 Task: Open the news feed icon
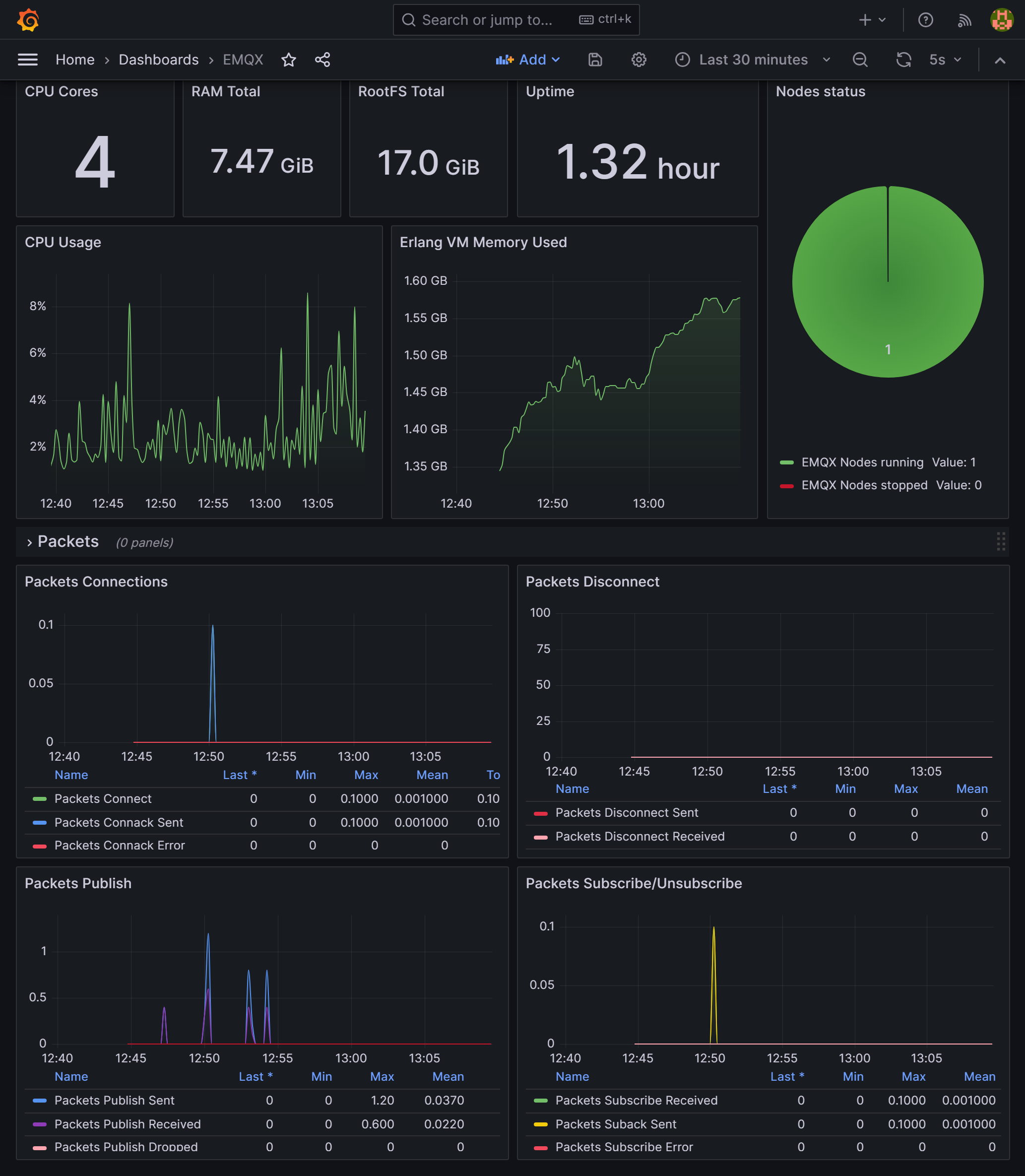[964, 20]
